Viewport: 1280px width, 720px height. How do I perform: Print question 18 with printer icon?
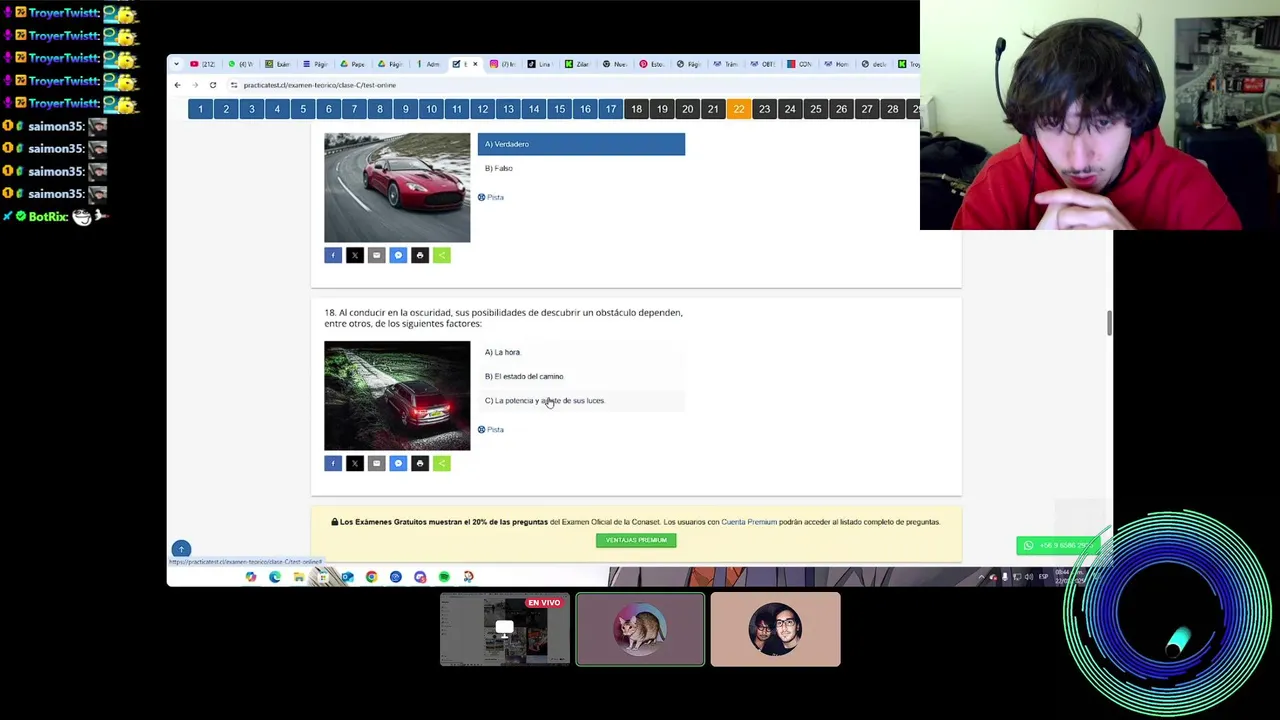(420, 463)
